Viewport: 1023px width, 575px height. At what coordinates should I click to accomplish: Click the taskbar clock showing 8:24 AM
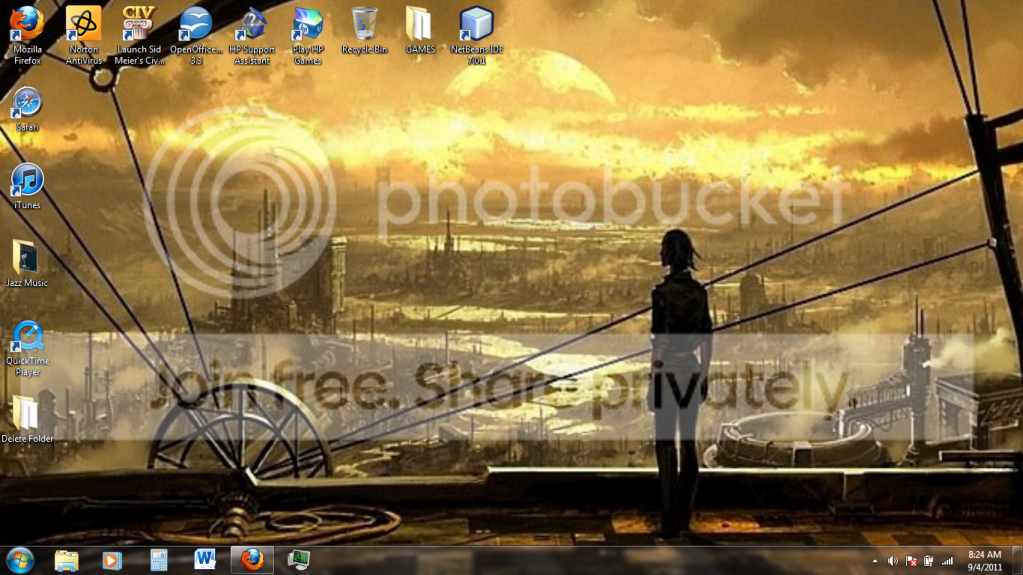[985, 561]
